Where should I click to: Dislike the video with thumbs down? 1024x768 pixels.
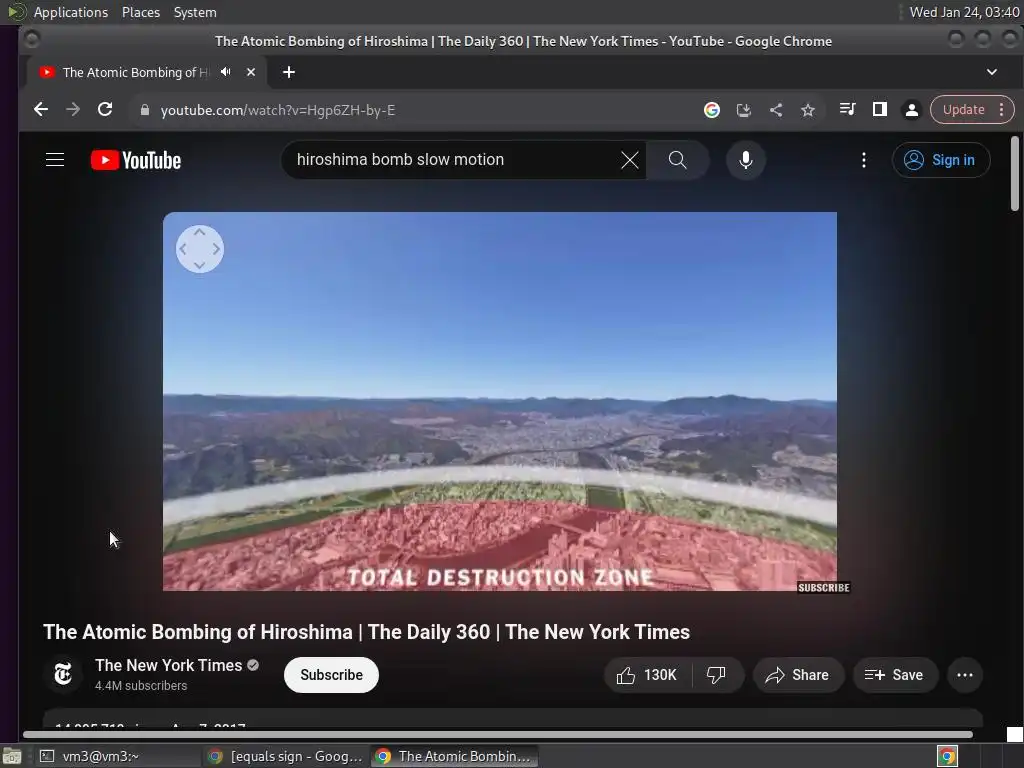tap(716, 675)
